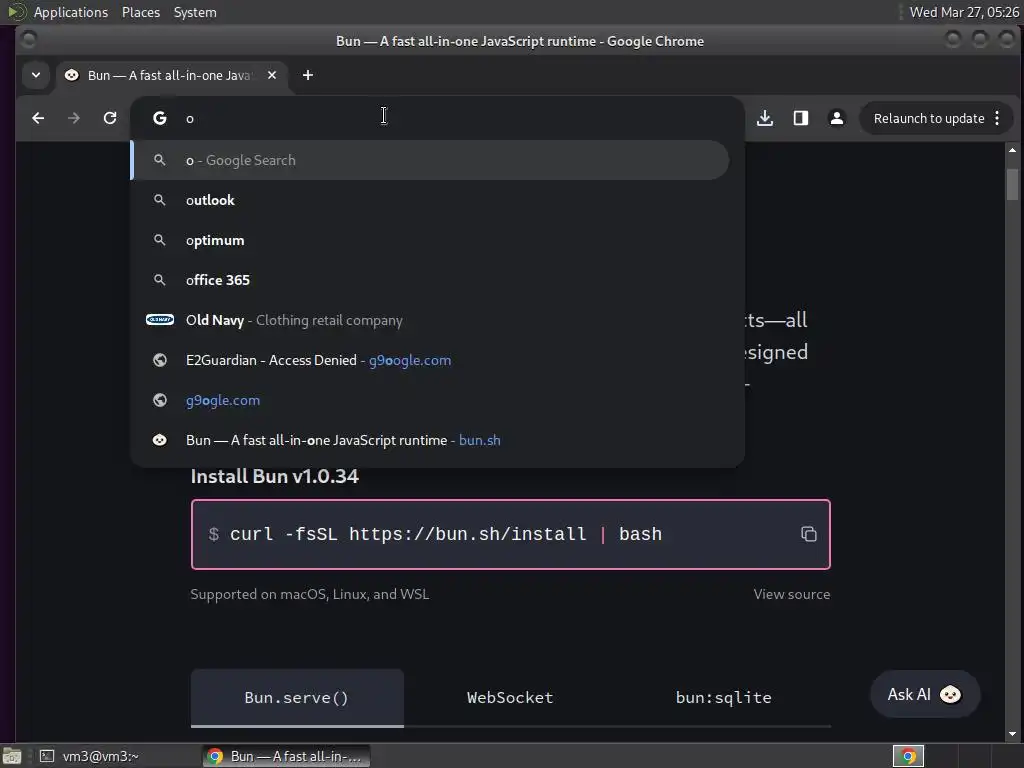The width and height of the screenshot is (1024, 768).
Task: Click the Chrome icon in the system tray
Action: tap(908, 756)
